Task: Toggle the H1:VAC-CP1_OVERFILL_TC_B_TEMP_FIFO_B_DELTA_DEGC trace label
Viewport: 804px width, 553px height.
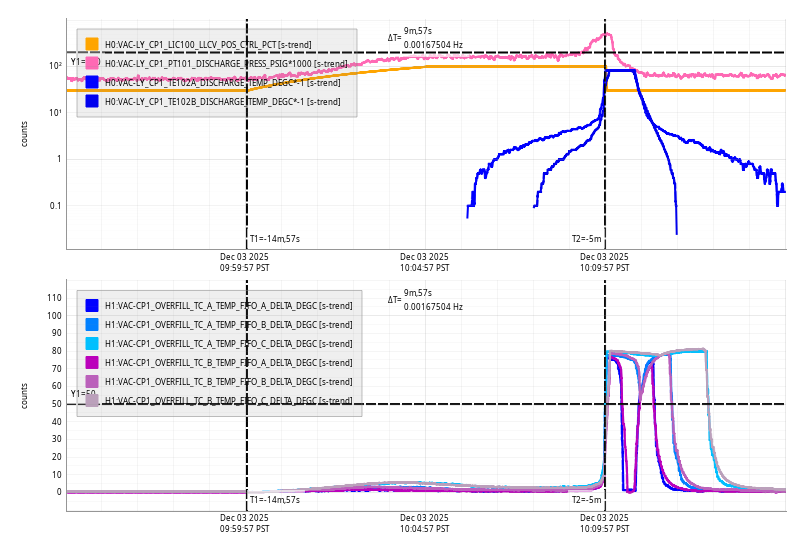Action: click(228, 381)
